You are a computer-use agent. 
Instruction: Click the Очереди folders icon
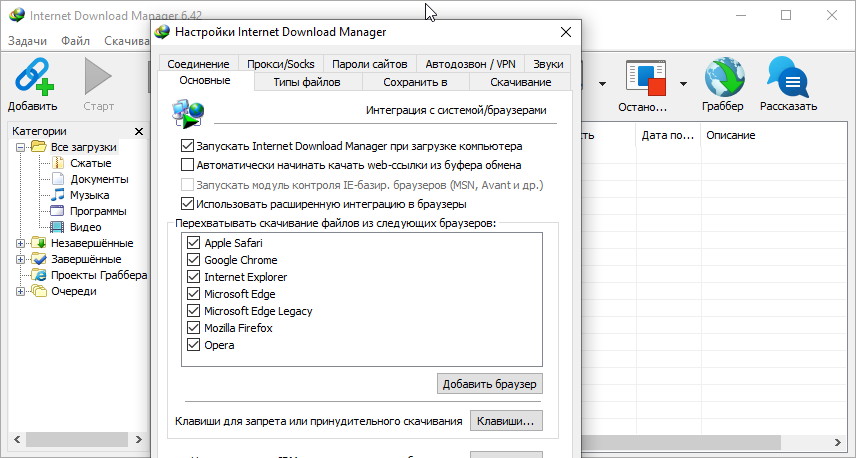(x=39, y=291)
